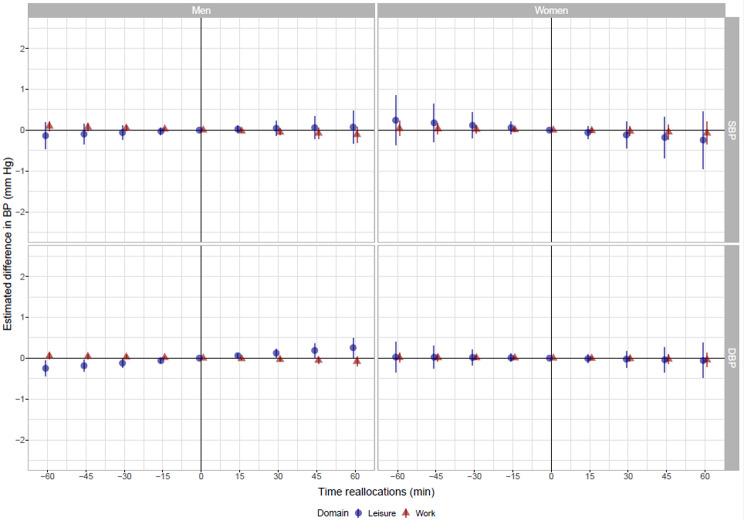This screenshot has height=521, width=744.
Task: Click Leisure point at −60 in Men DBP
Action: click(x=46, y=368)
